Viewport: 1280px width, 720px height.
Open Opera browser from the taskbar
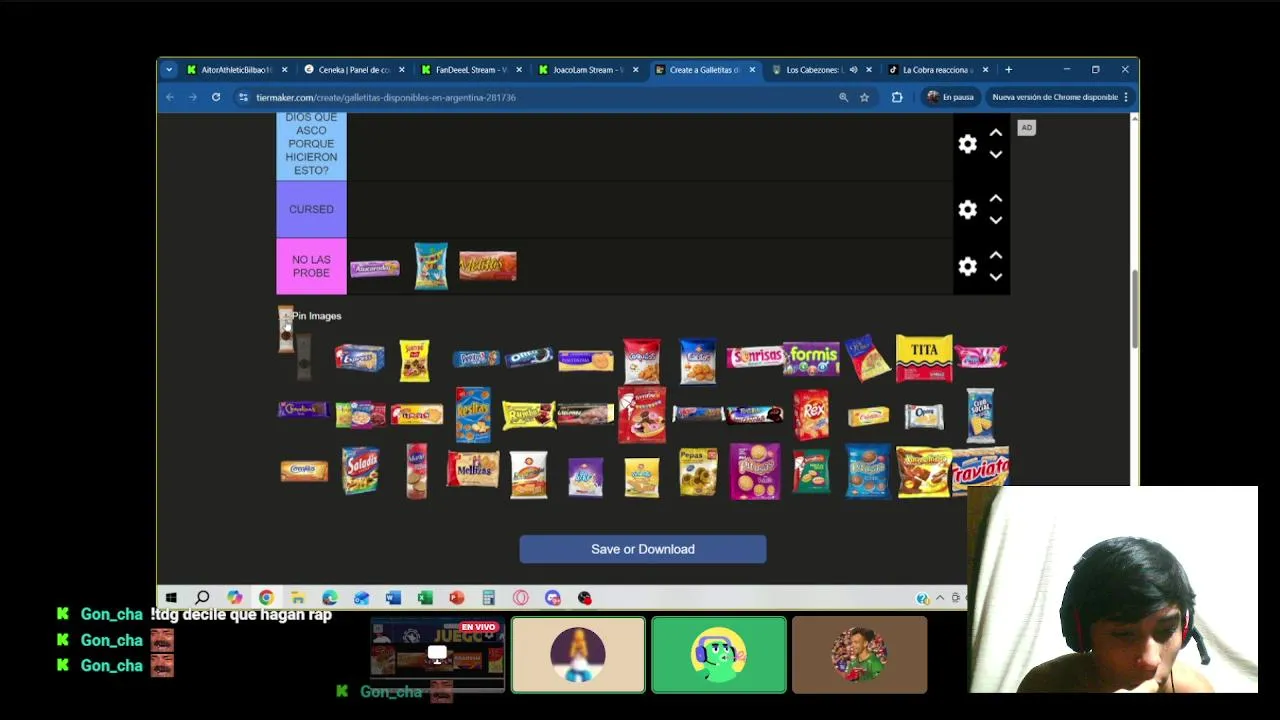click(521, 598)
